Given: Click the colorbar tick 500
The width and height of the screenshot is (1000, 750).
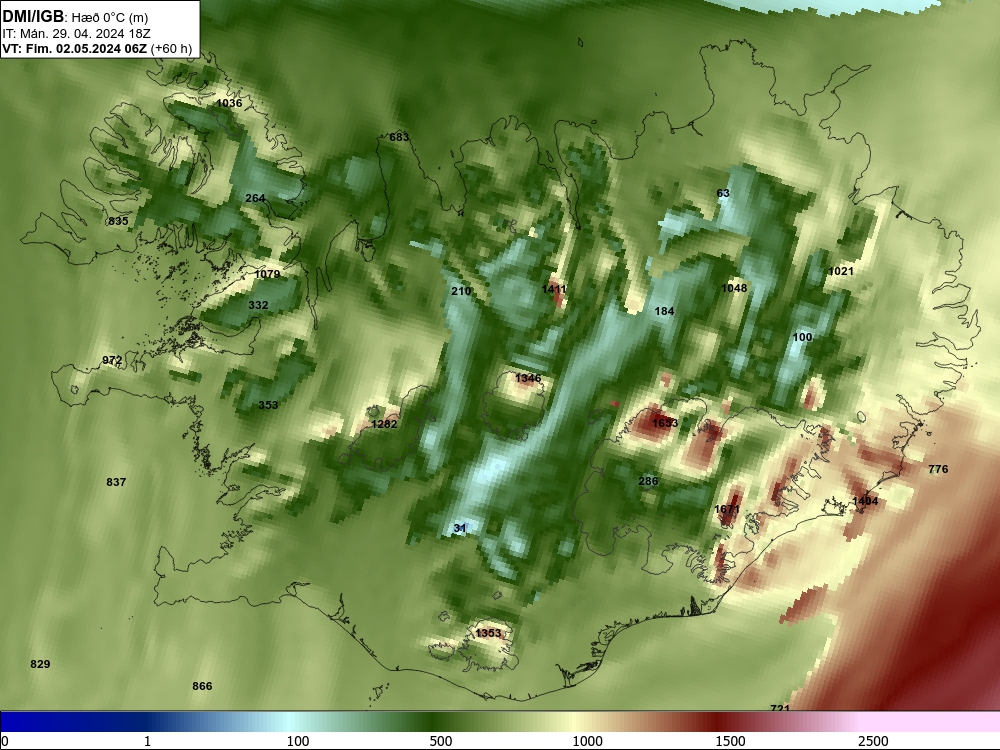Looking at the screenshot, I should coord(441,742).
